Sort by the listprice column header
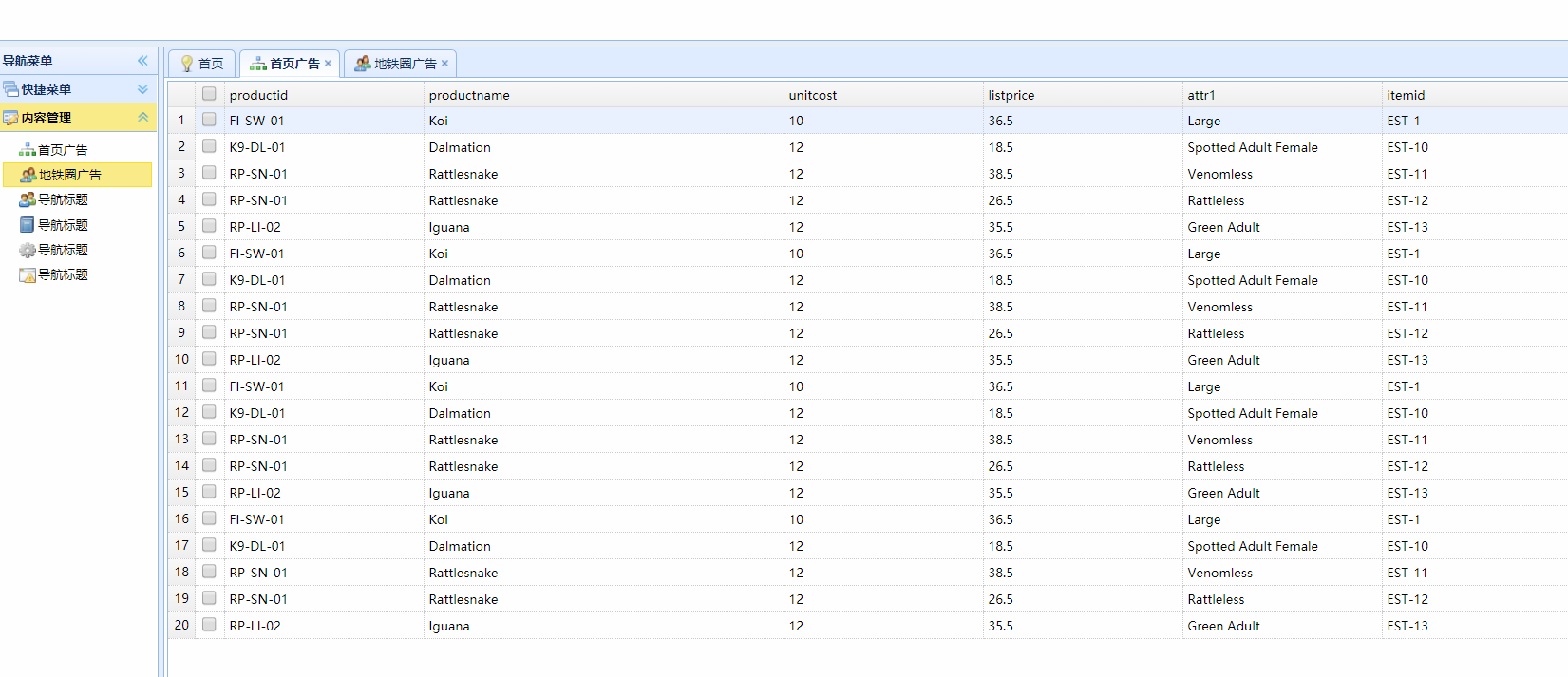The image size is (1568, 677). point(1083,95)
